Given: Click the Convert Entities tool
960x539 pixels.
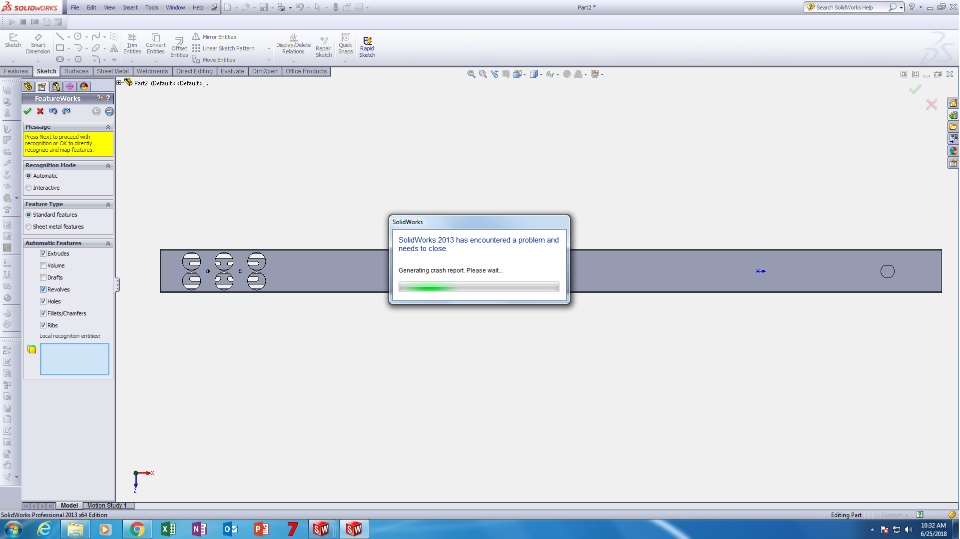Looking at the screenshot, I should point(156,45).
